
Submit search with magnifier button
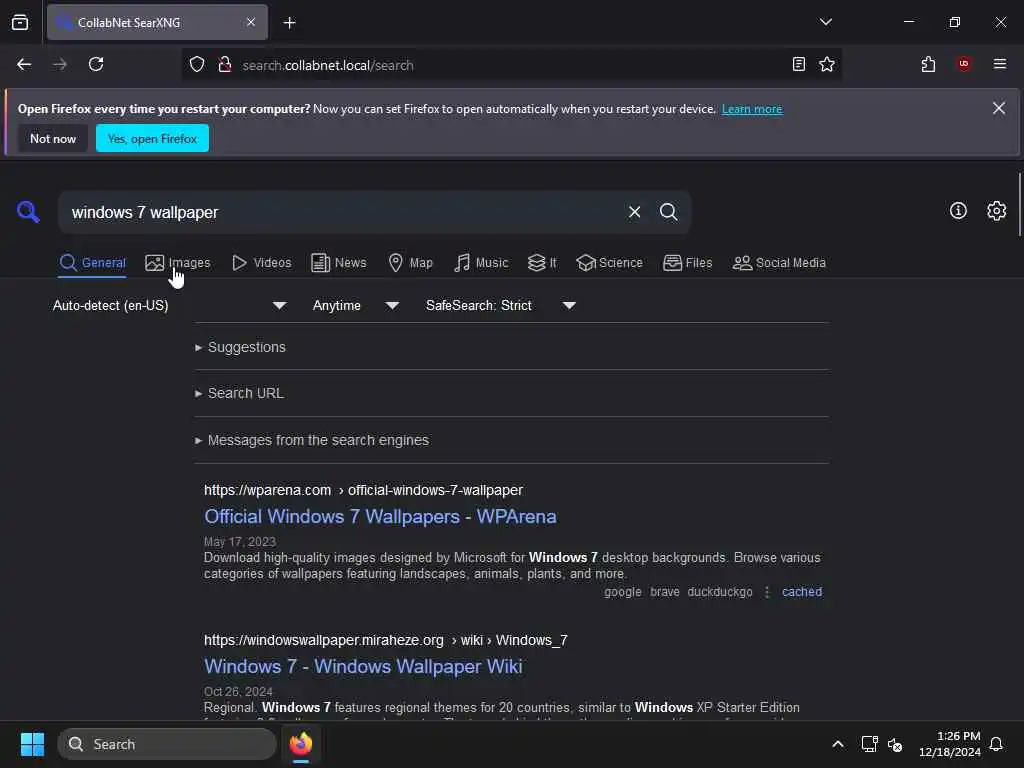click(668, 212)
